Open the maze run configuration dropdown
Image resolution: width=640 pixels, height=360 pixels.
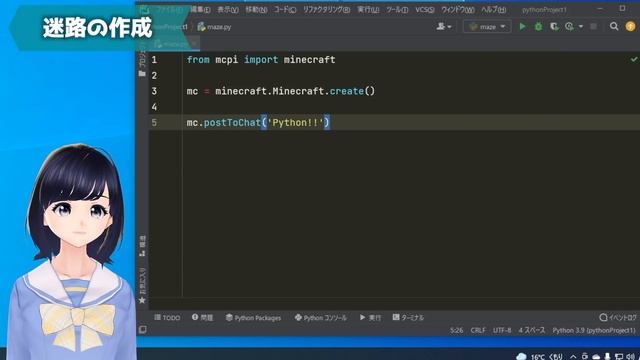[487, 27]
